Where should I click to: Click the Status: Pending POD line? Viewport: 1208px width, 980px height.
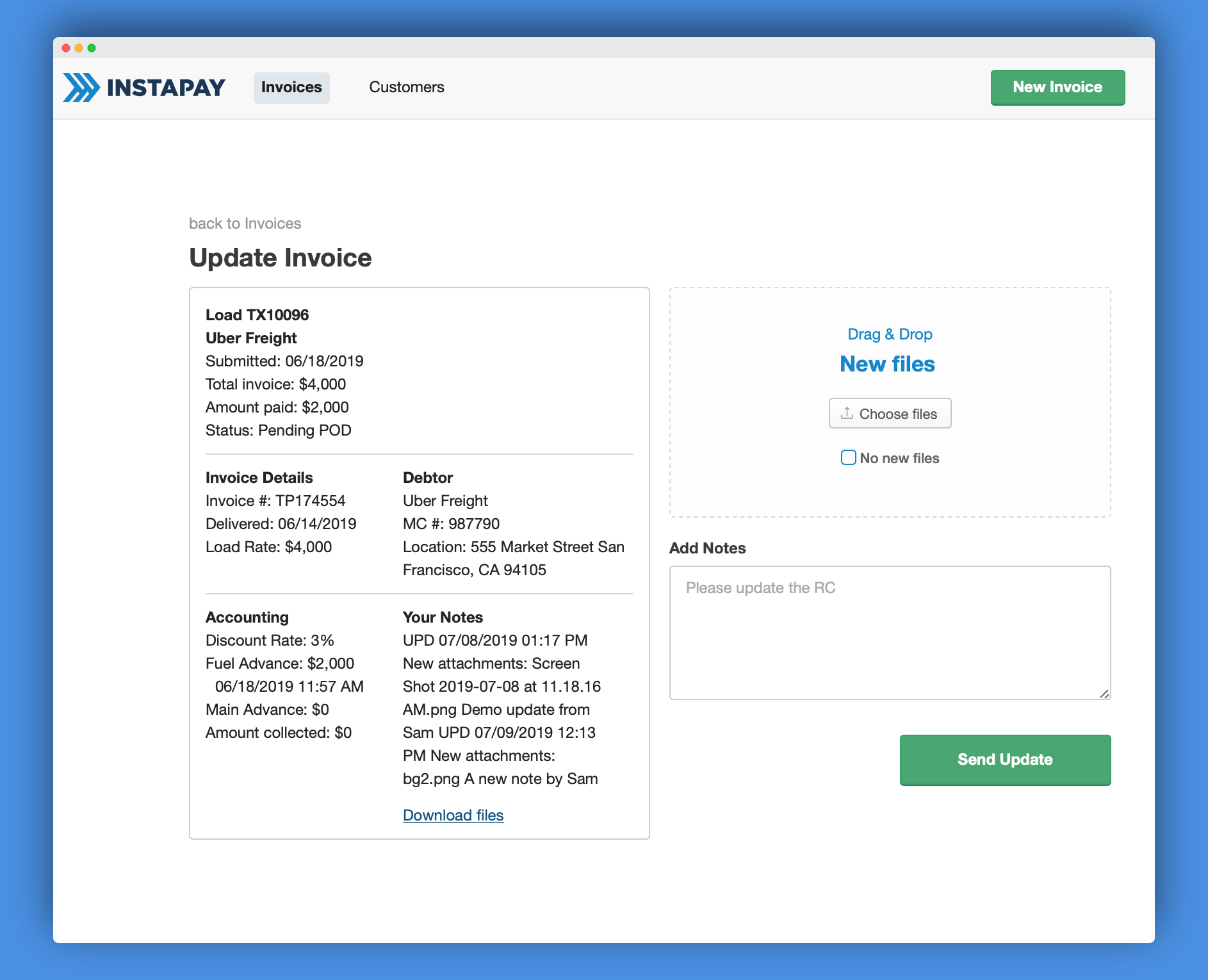[278, 430]
